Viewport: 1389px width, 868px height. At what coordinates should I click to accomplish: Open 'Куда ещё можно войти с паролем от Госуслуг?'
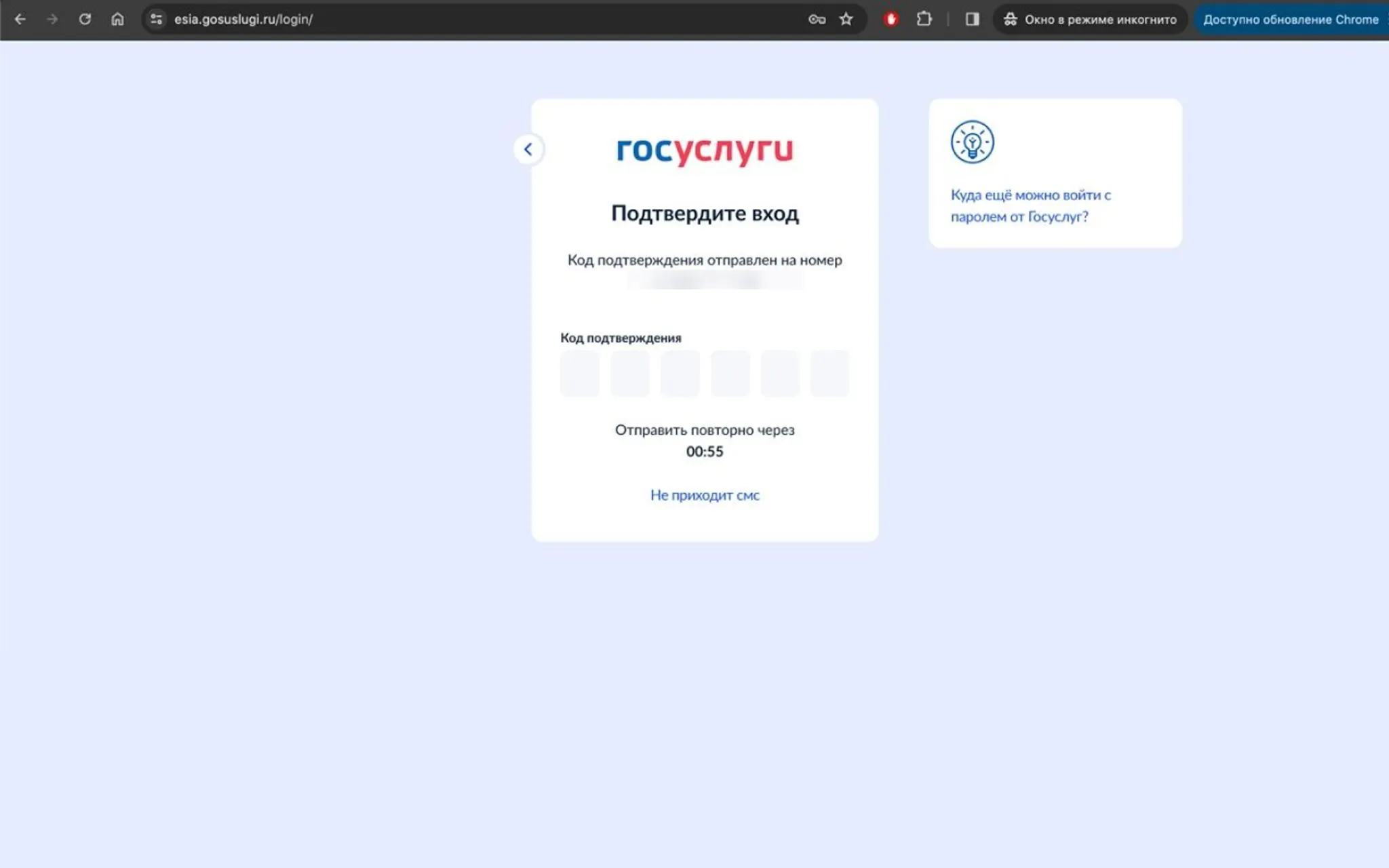[1031, 205]
